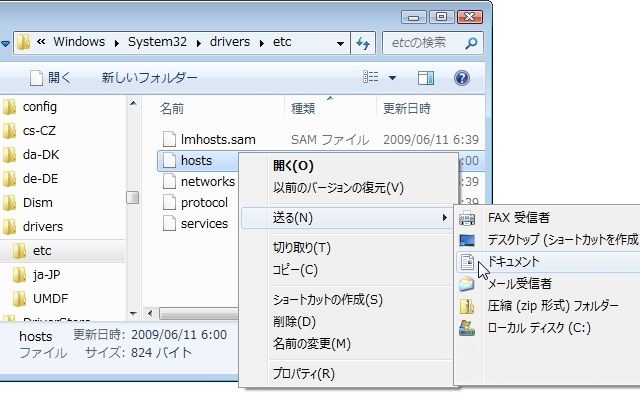Click the zip folder icon
This screenshot has width=640, height=393.
coord(467,306)
